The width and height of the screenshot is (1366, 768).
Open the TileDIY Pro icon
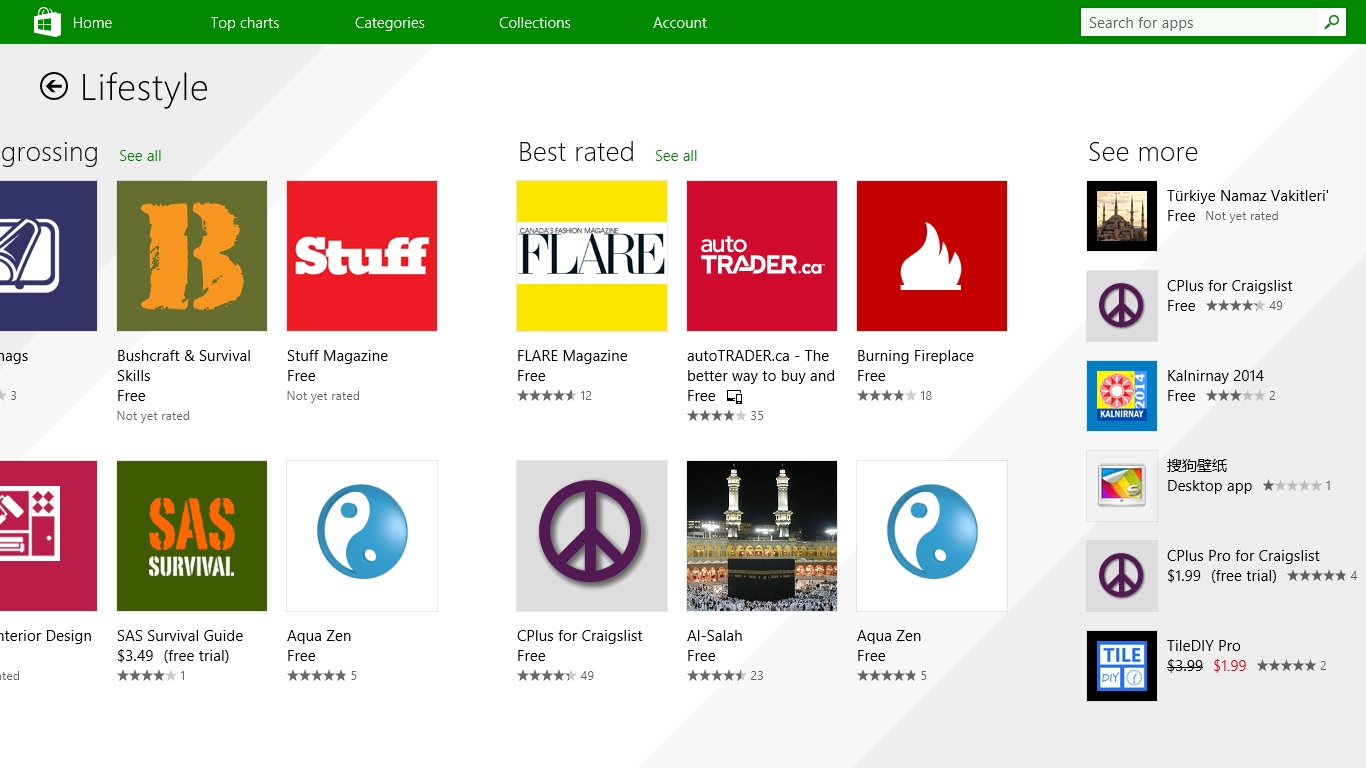[x=1122, y=666]
